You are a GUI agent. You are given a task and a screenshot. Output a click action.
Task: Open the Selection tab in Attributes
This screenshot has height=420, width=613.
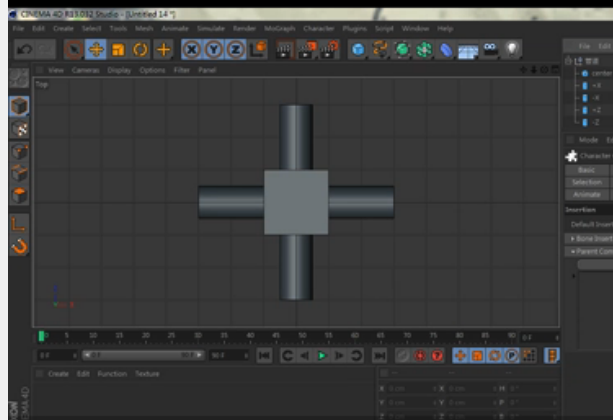[586, 182]
